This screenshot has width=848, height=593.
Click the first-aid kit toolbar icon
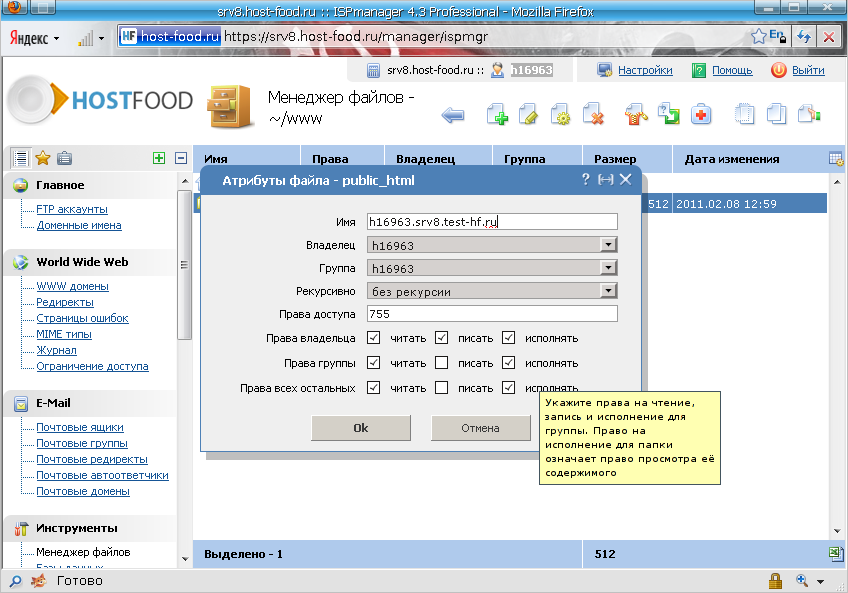(702, 116)
